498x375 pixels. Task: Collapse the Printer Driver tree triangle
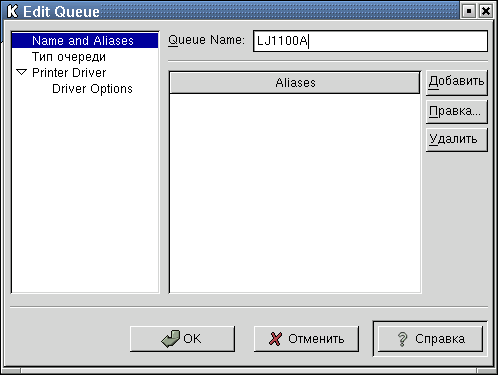22,72
